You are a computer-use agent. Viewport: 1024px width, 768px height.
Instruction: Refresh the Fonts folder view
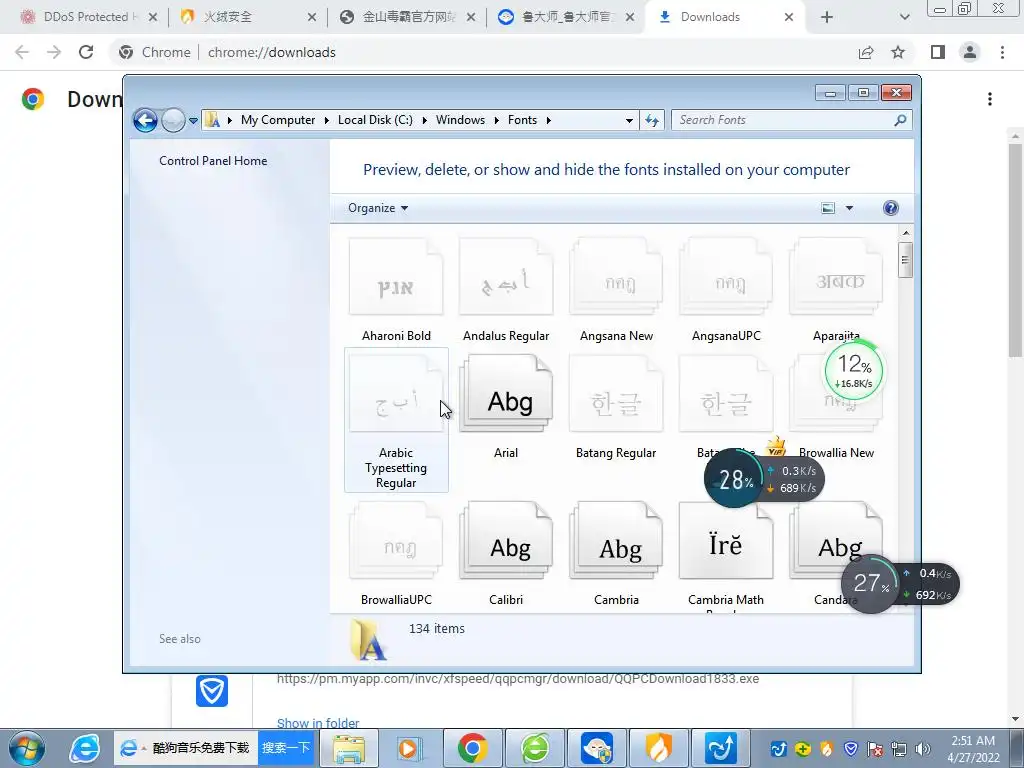[652, 120]
